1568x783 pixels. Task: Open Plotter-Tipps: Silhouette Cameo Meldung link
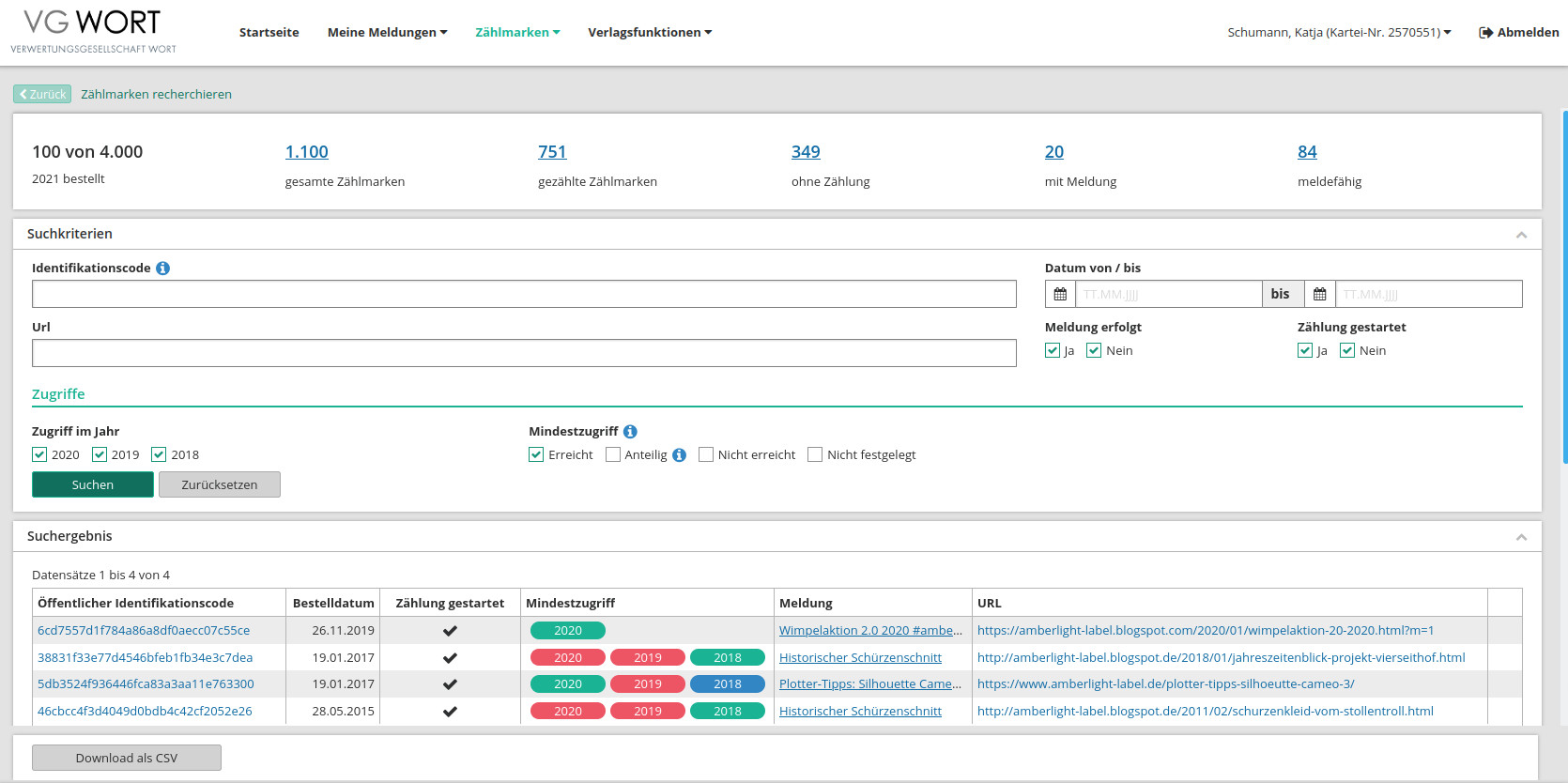coord(870,684)
